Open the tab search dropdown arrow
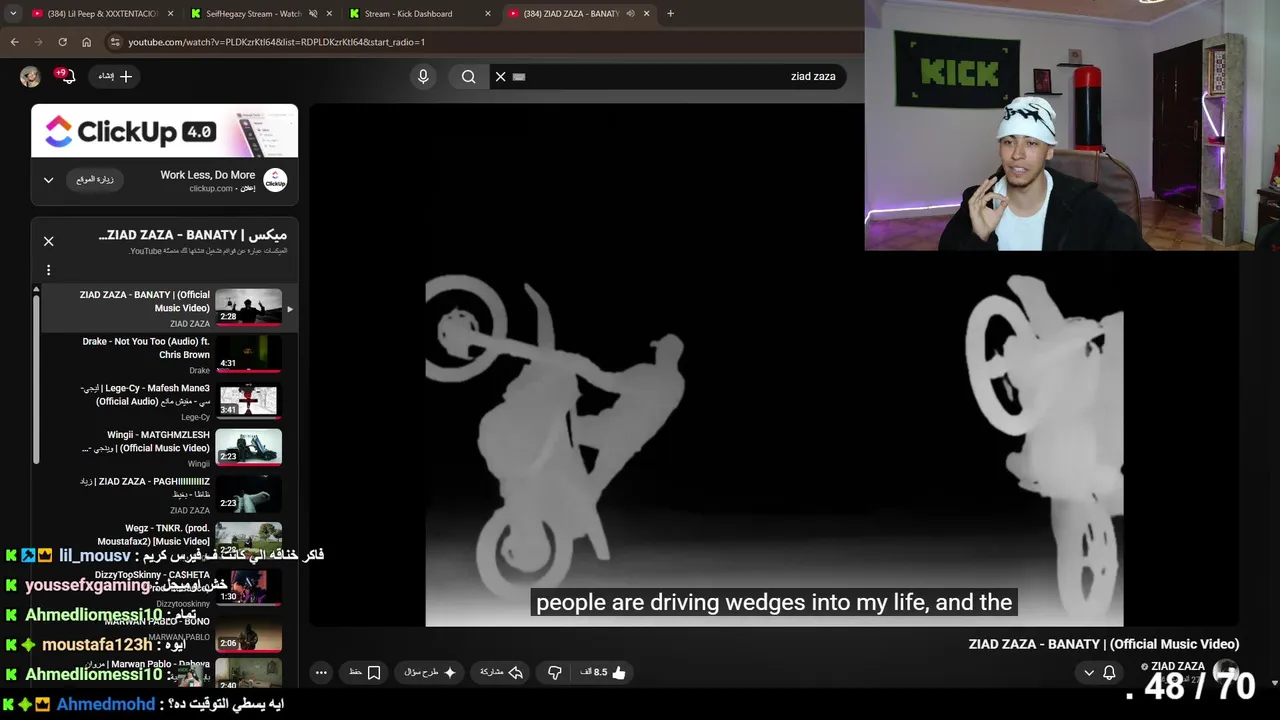This screenshot has width=1280, height=720. coord(13,13)
